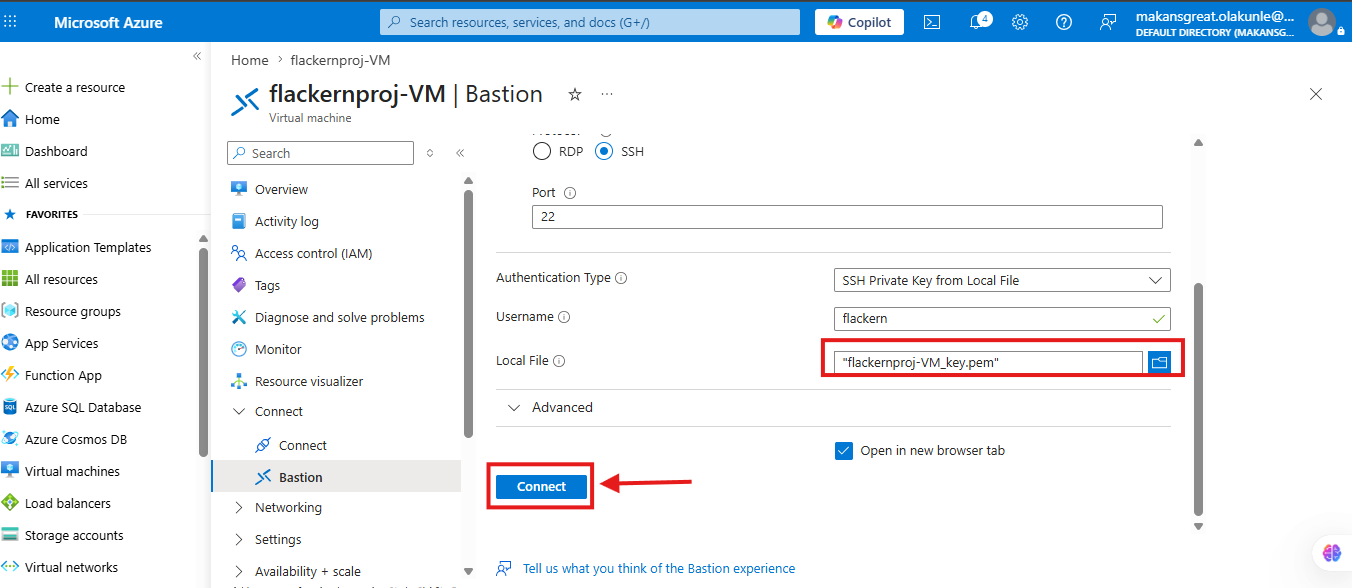The height and width of the screenshot is (588, 1352).
Task: Open the notifications bell
Action: pyautogui.click(x=977, y=22)
